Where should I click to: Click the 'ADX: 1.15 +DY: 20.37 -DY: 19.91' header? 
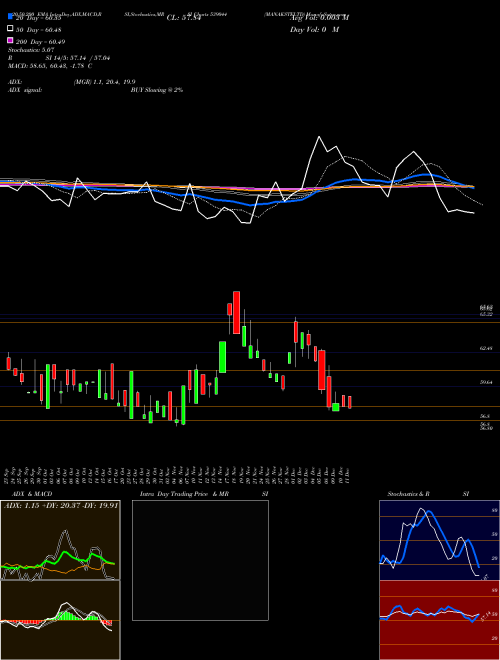coord(61,505)
